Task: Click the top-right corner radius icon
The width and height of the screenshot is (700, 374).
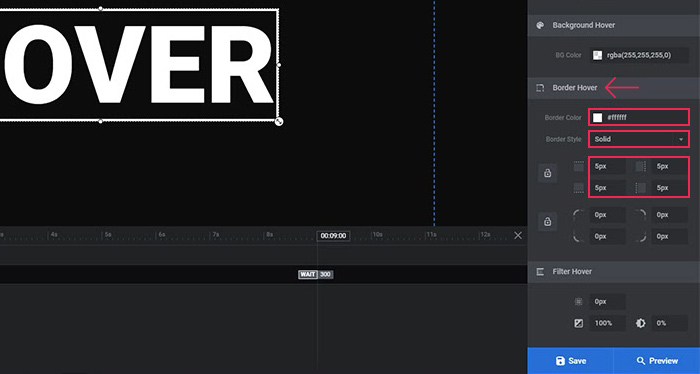Action: click(x=641, y=215)
